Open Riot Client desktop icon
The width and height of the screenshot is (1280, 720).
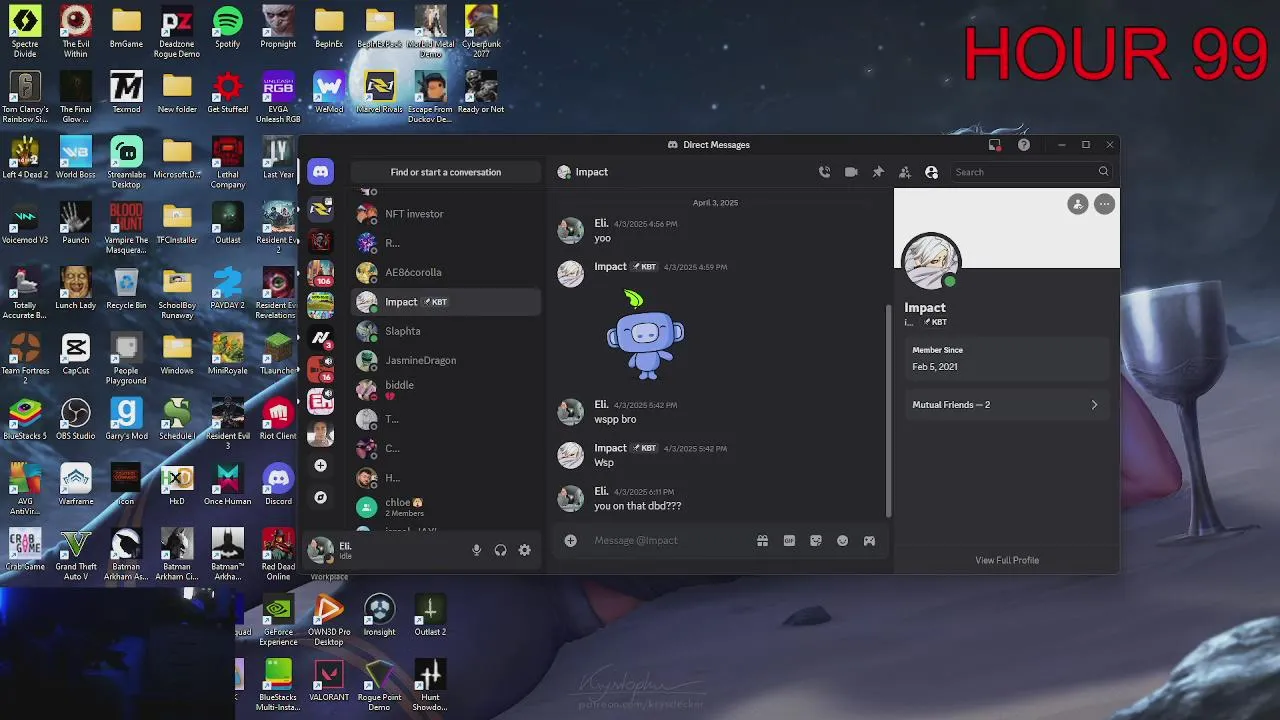point(278,420)
